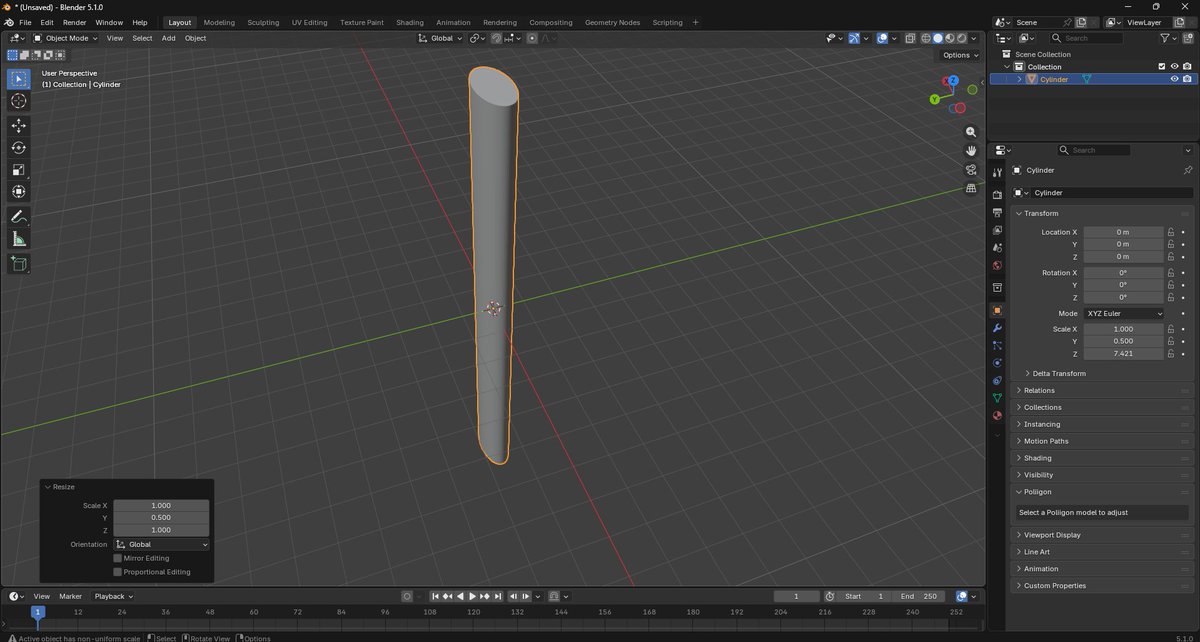1200x642 pixels.
Task: Click the viewport pan hand icon
Action: (x=970, y=150)
